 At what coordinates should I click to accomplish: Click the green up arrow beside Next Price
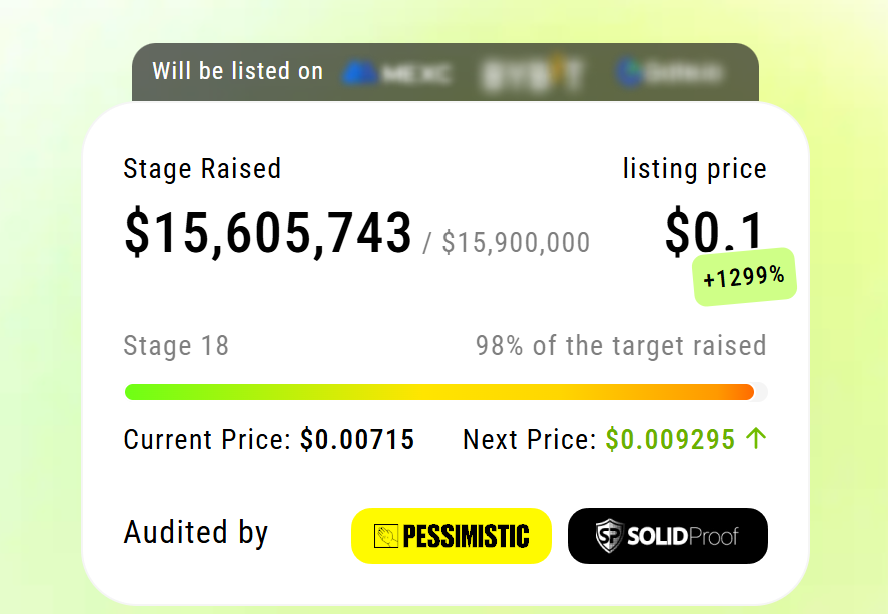pos(756,439)
